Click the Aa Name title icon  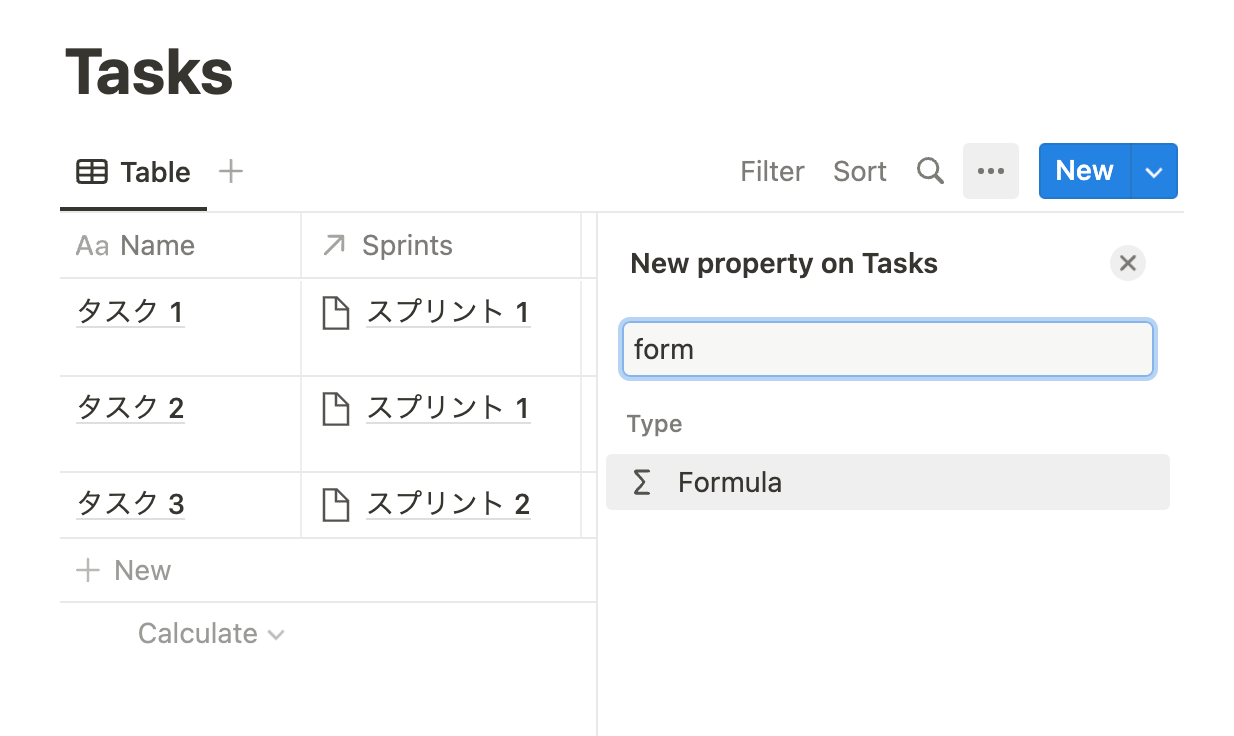tap(92, 246)
